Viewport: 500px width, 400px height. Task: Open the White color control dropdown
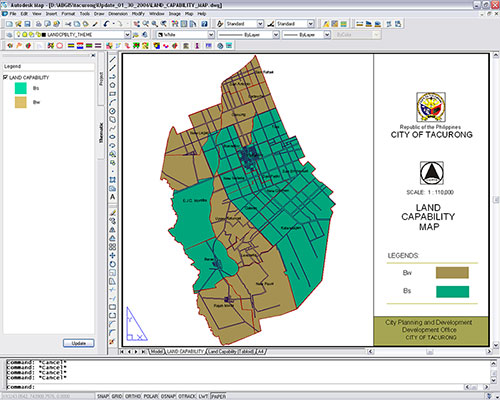pos(211,35)
